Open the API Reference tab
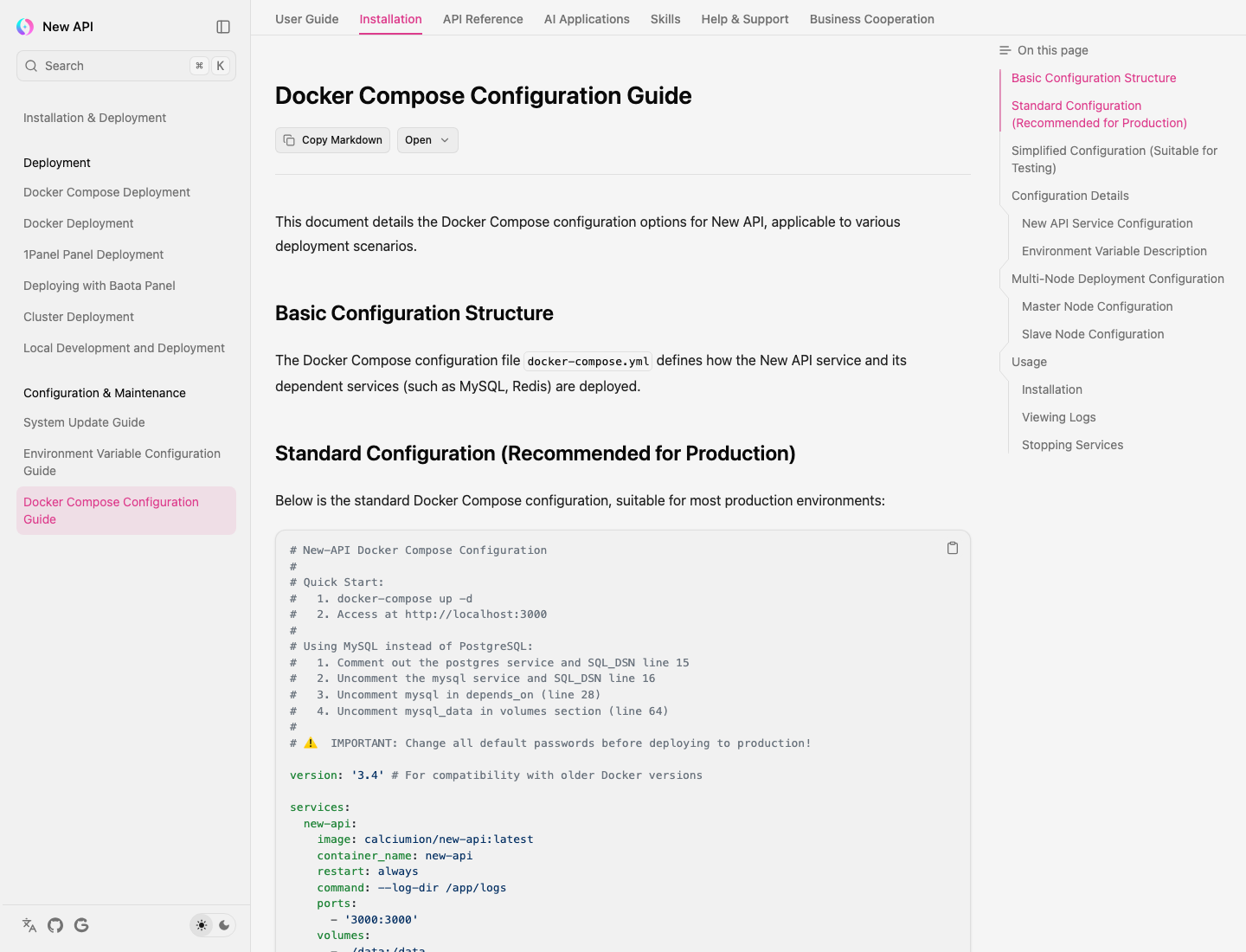Image resolution: width=1246 pixels, height=952 pixels. pos(483,19)
